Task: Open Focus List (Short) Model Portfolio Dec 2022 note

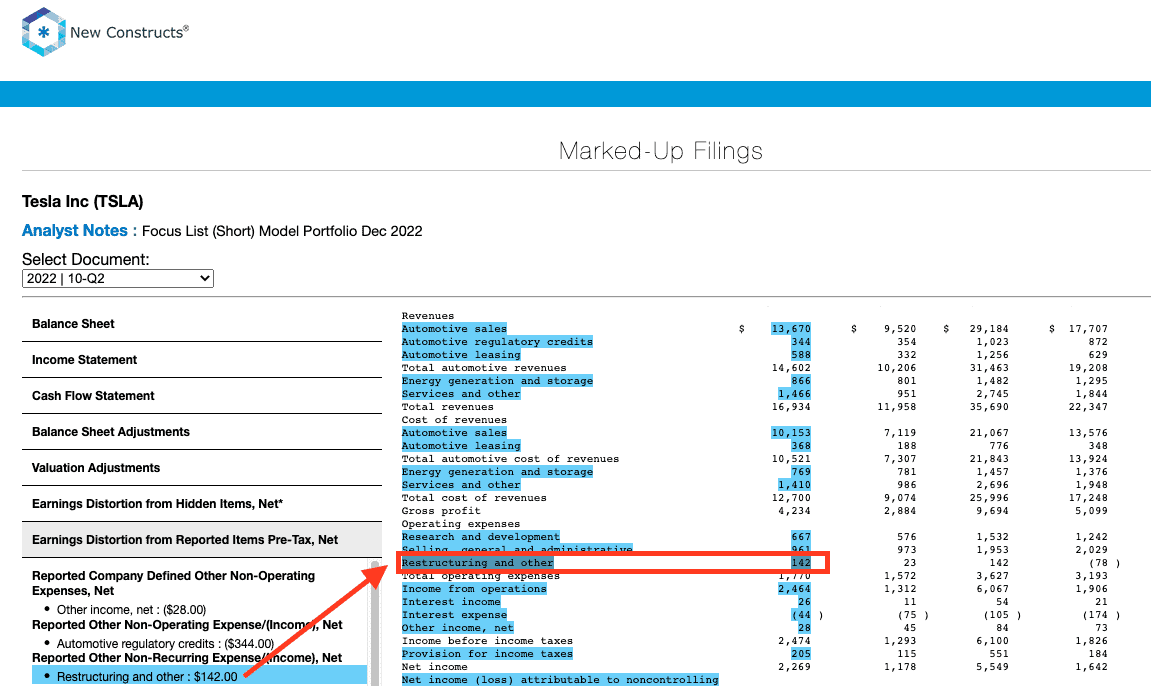Action: click(282, 231)
